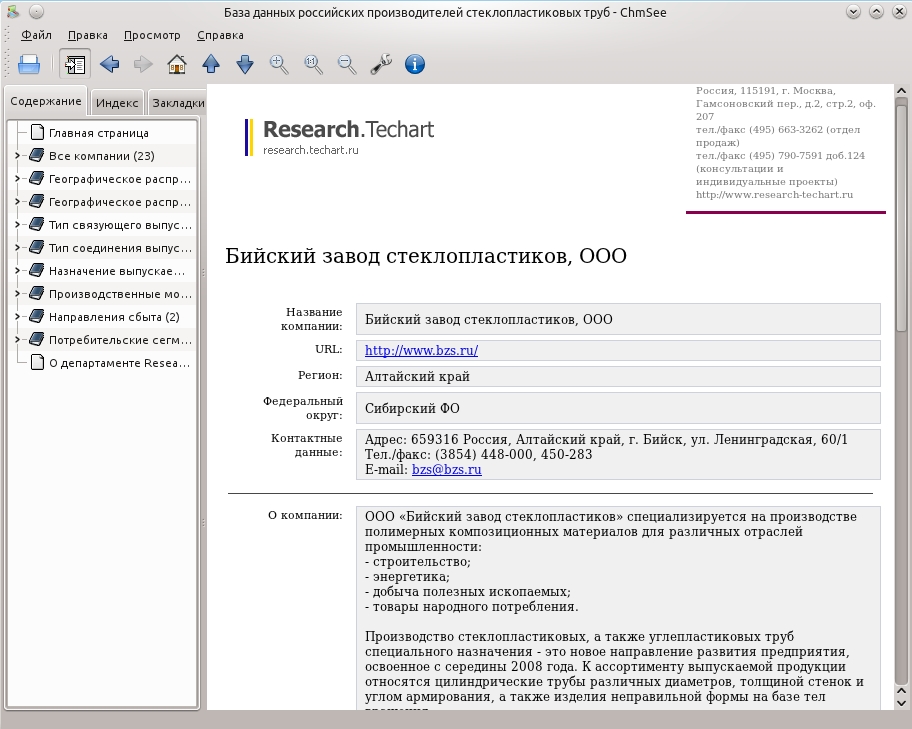Reset zoom with the 1:1 magnifier icon
Image resolution: width=912 pixels, height=729 pixels.
pos(313,64)
